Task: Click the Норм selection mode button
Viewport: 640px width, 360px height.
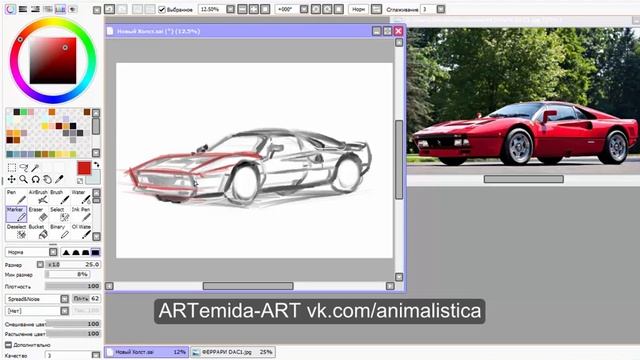Action: [358, 9]
